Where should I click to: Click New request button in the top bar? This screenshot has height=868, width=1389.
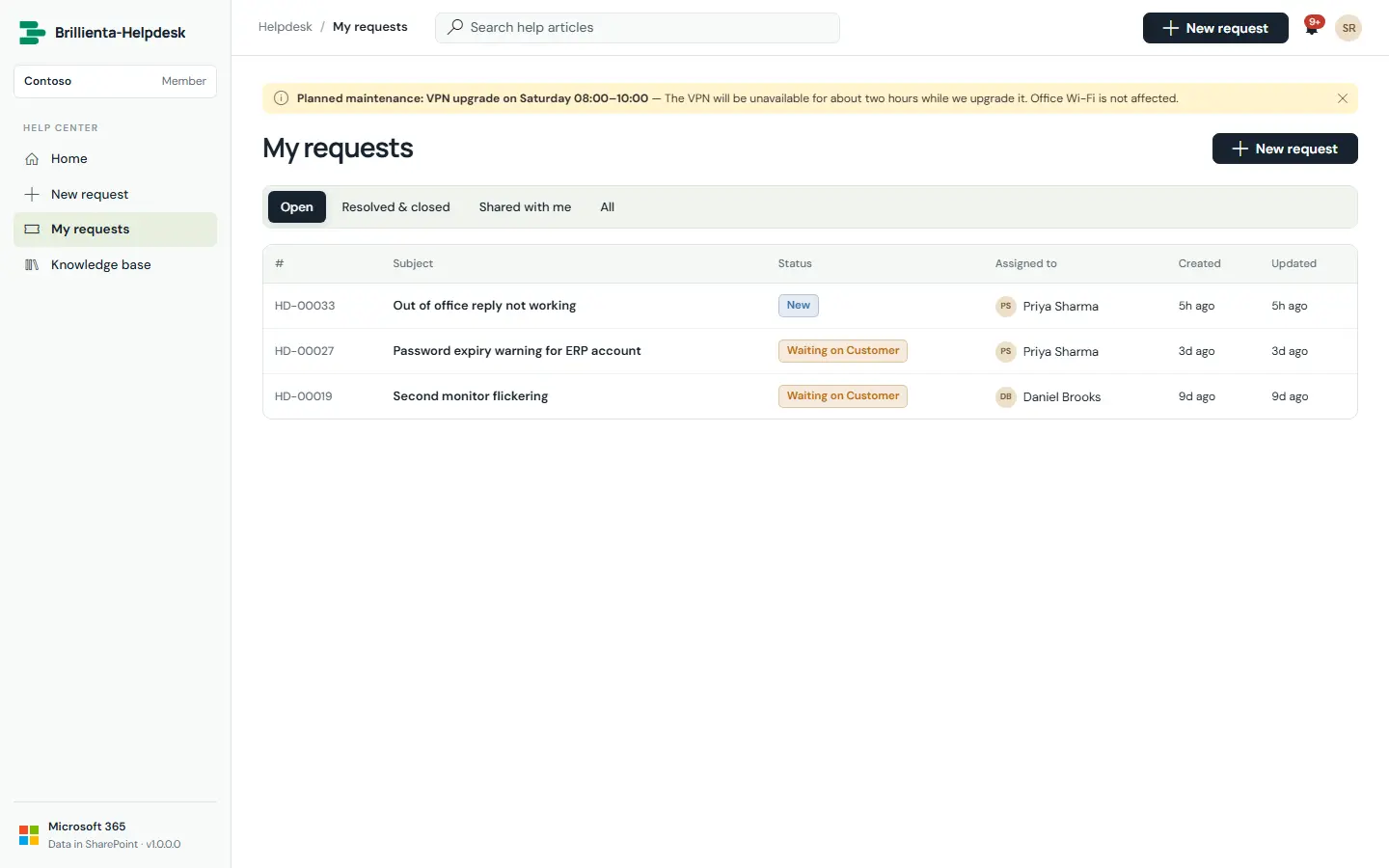tap(1215, 28)
